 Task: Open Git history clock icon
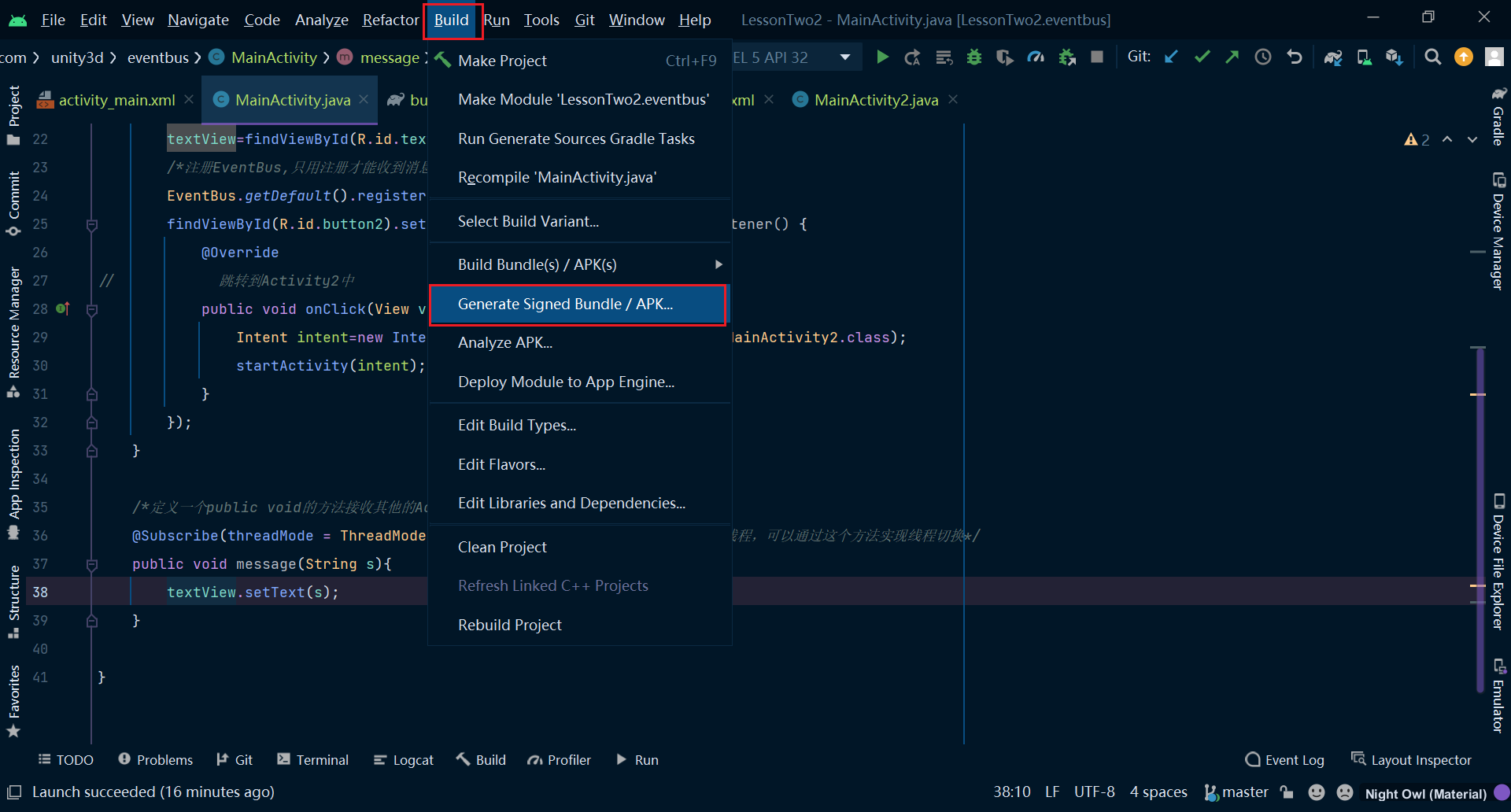[1263, 57]
